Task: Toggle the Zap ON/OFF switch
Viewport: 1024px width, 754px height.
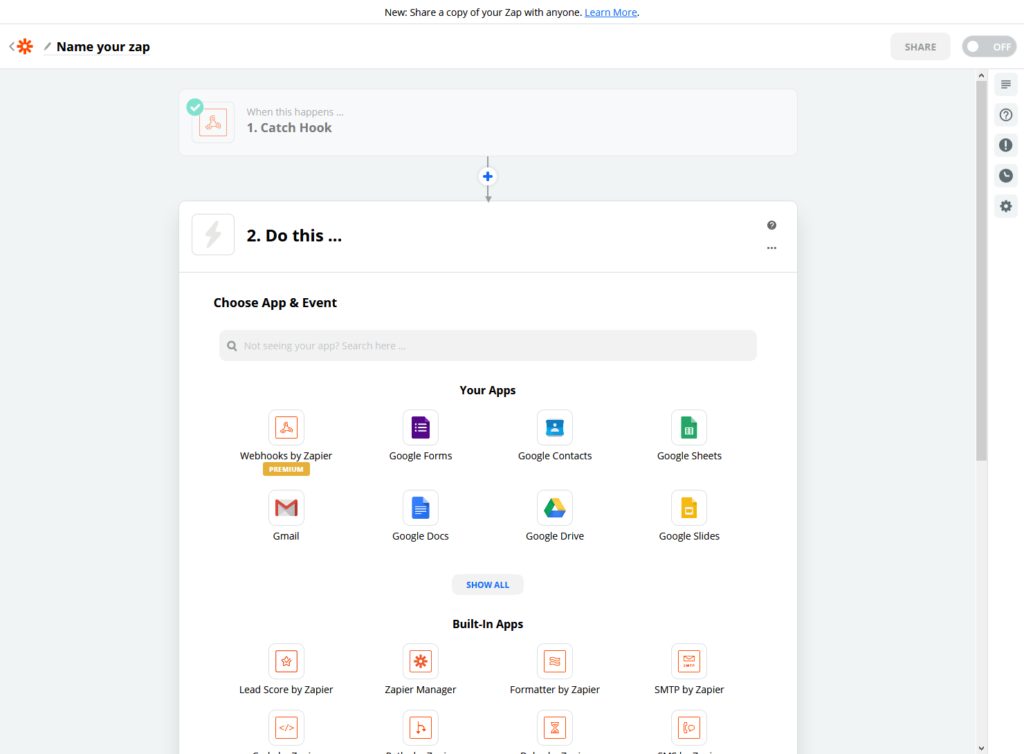Action: click(989, 46)
